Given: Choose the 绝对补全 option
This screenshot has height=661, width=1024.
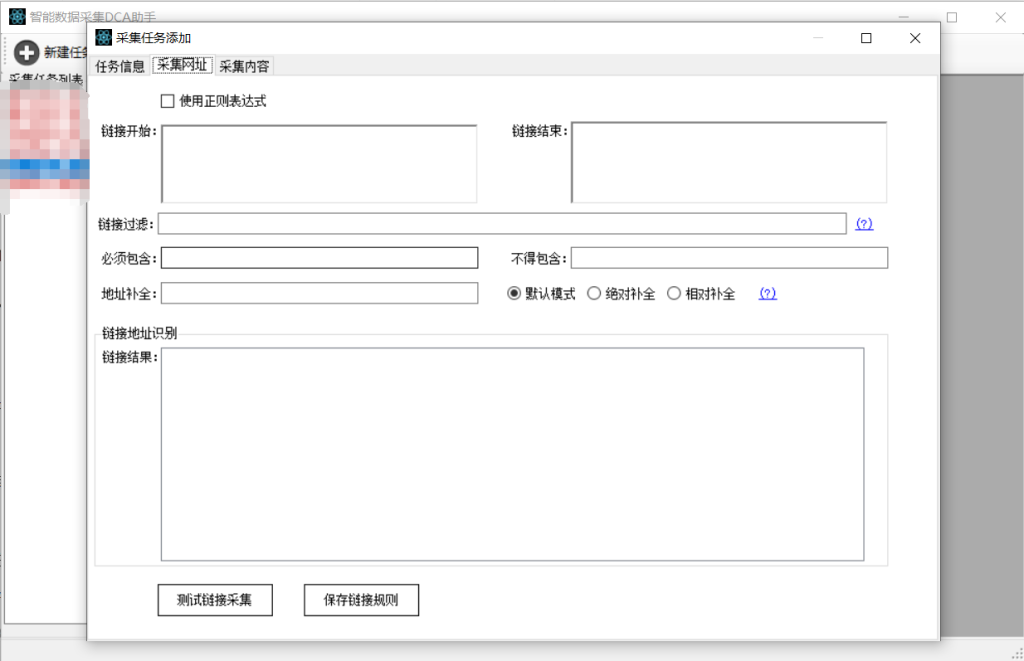Looking at the screenshot, I should click(x=594, y=294).
